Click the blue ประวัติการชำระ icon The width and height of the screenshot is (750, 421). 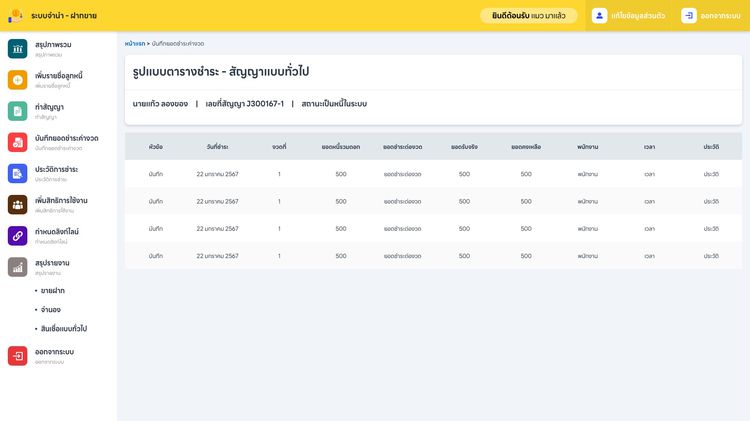(x=17, y=173)
